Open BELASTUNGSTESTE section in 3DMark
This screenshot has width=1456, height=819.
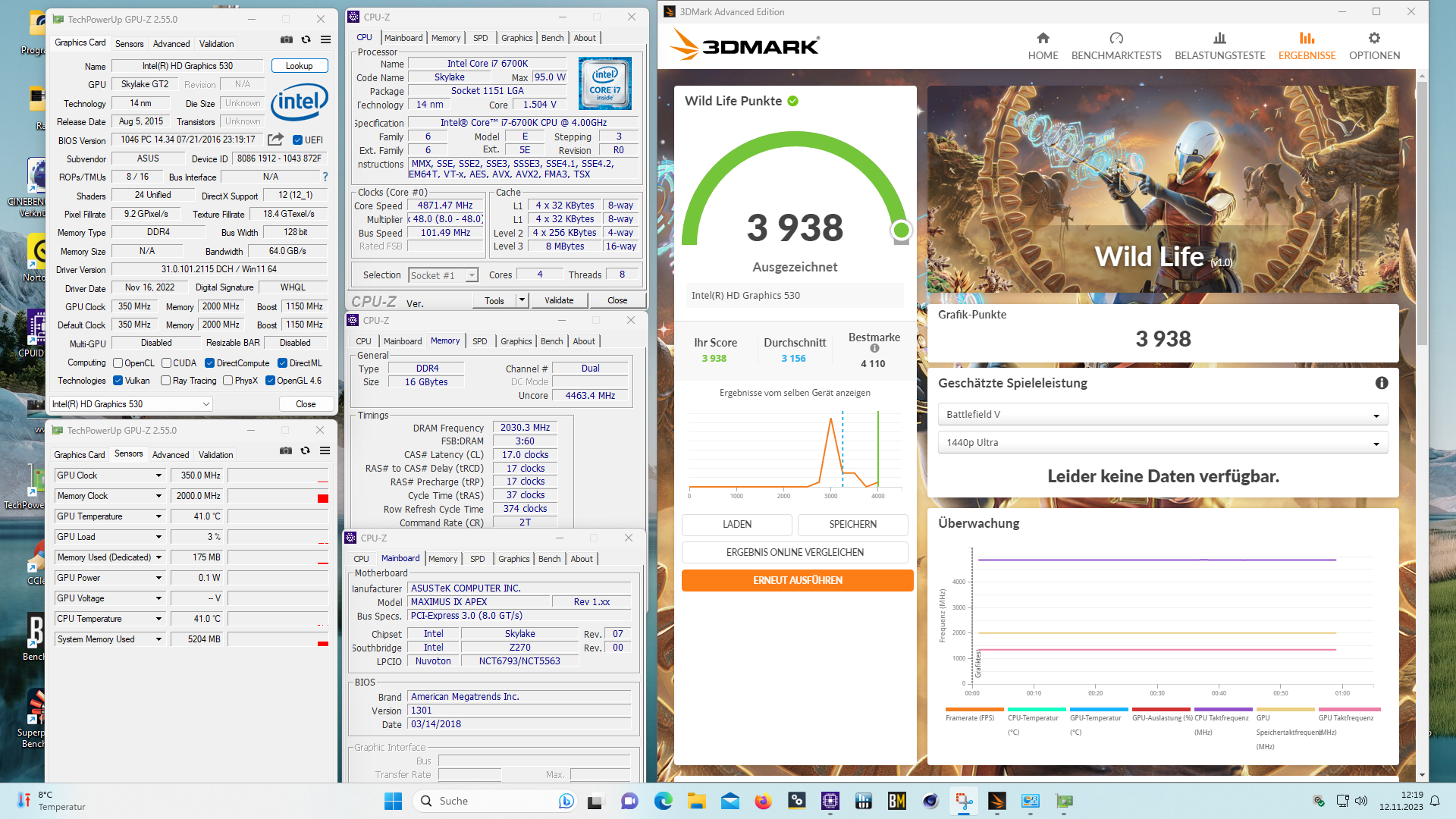[x=1219, y=46]
